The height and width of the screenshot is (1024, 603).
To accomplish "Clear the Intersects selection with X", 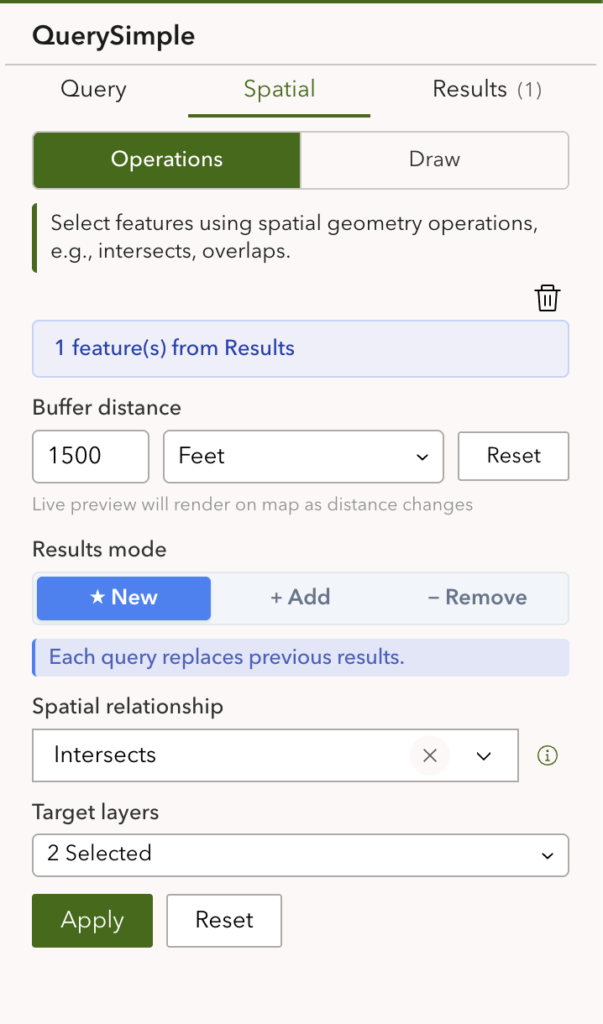I will pos(430,756).
